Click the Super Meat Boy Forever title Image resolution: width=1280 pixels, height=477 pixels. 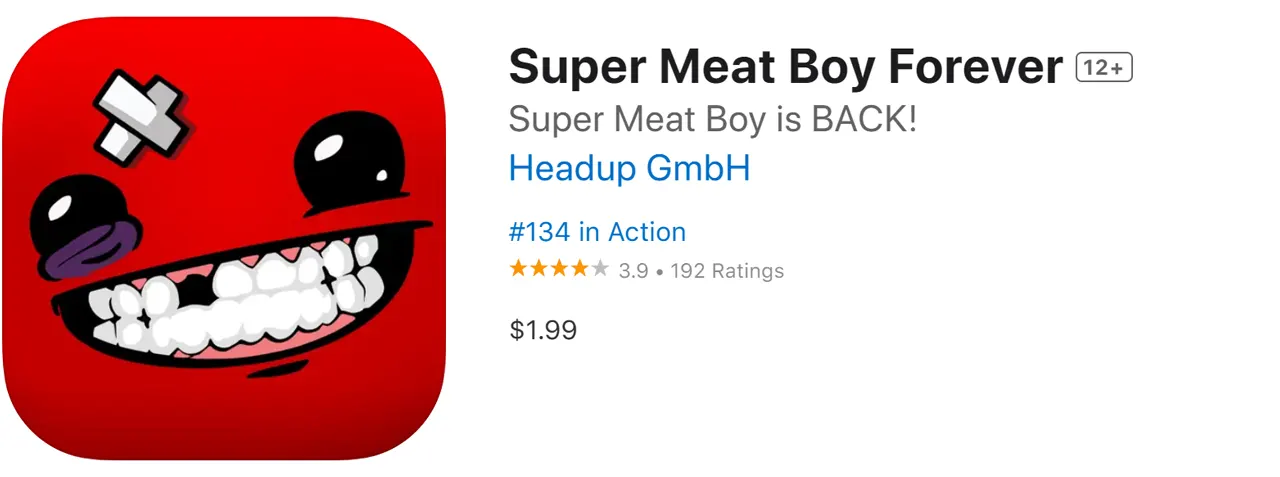785,68
